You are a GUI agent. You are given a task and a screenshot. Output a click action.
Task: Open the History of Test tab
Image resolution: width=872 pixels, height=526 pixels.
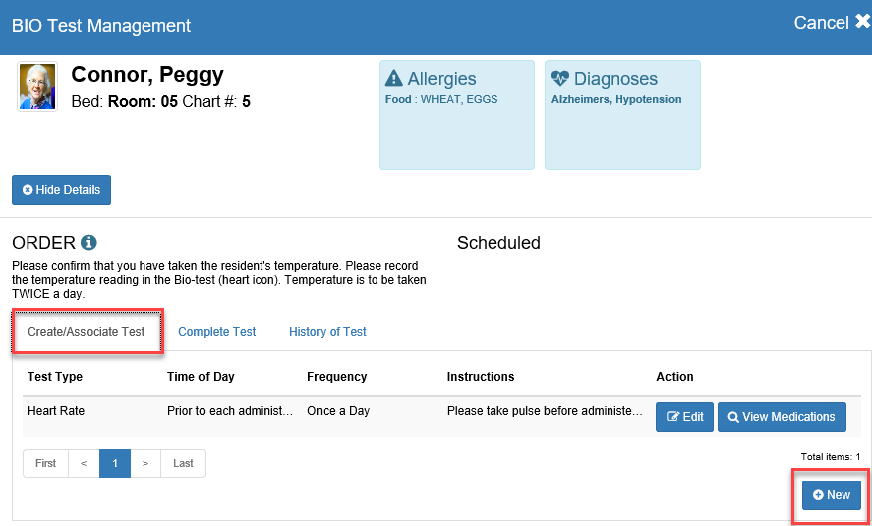327,332
